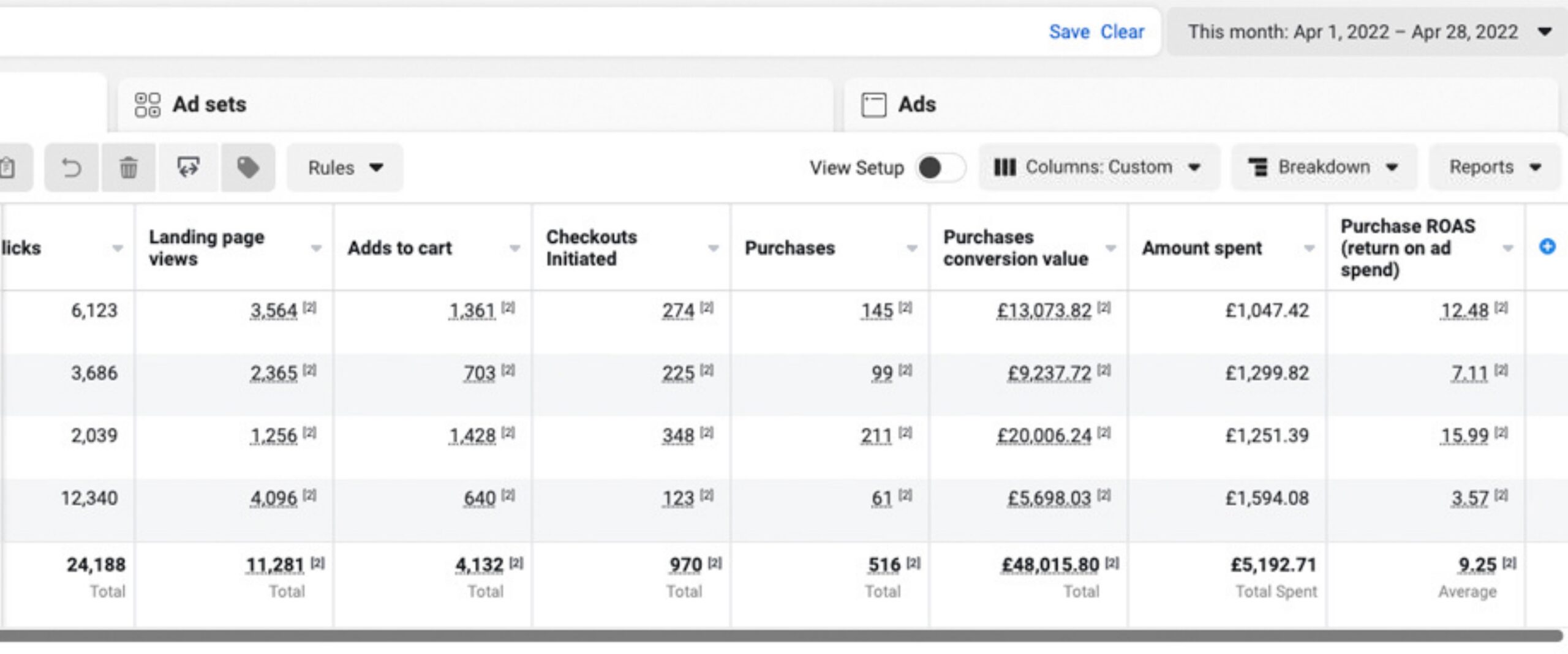The width and height of the screenshot is (1568, 654).
Task: Open the date range selector
Action: coord(1367,32)
